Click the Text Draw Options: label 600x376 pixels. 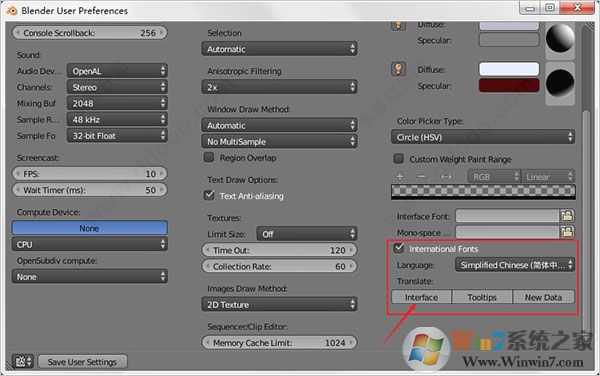pos(243,179)
